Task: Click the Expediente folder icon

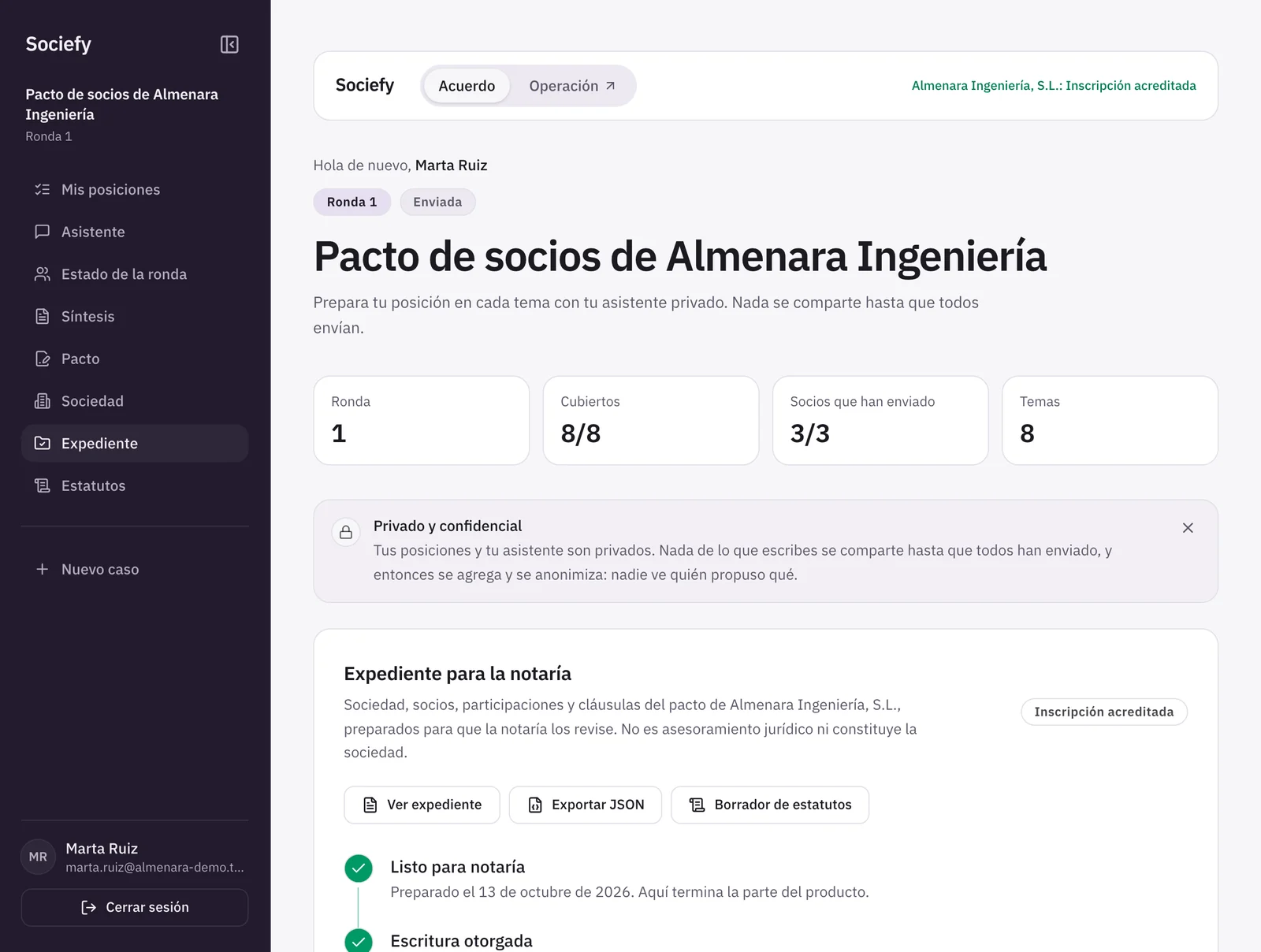Action: click(43, 443)
